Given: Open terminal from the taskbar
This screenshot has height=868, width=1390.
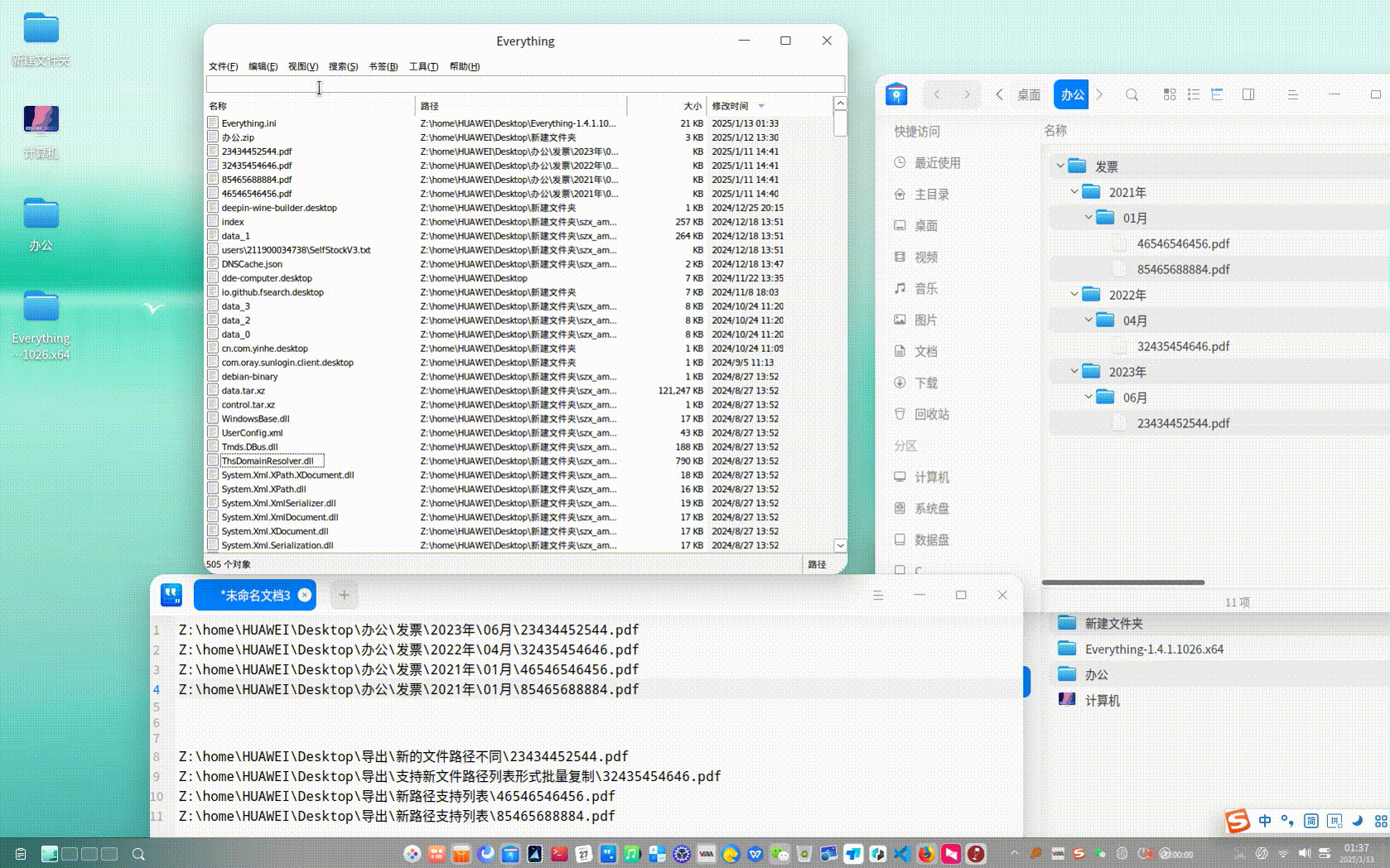Looking at the screenshot, I should [559, 853].
